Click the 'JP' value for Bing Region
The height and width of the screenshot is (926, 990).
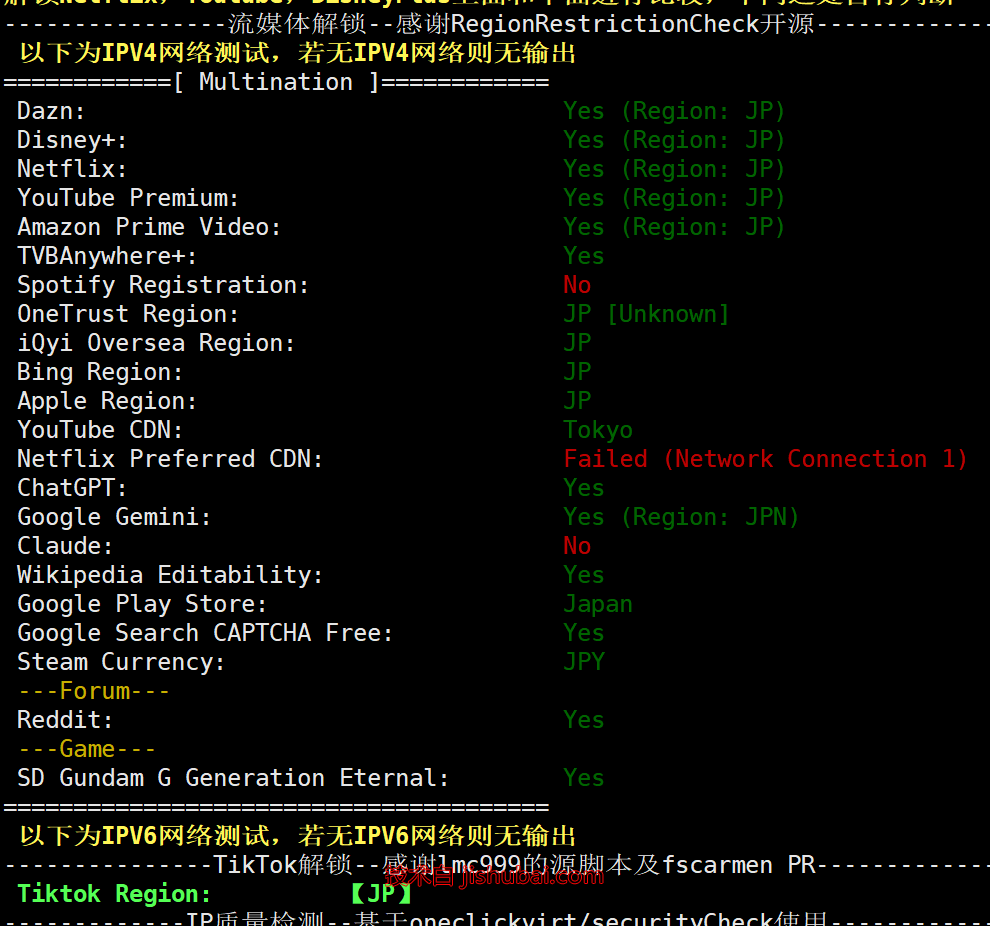click(x=577, y=372)
